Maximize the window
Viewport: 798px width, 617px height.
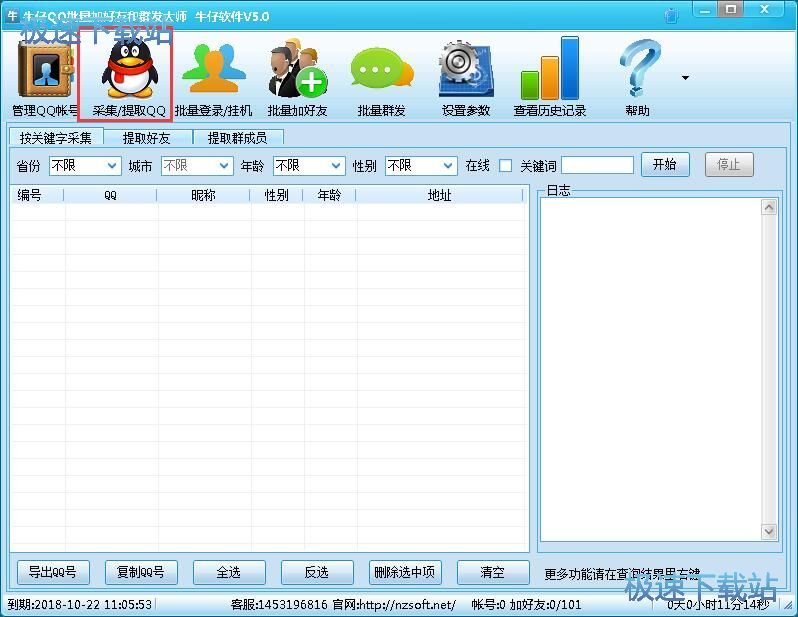(x=731, y=10)
